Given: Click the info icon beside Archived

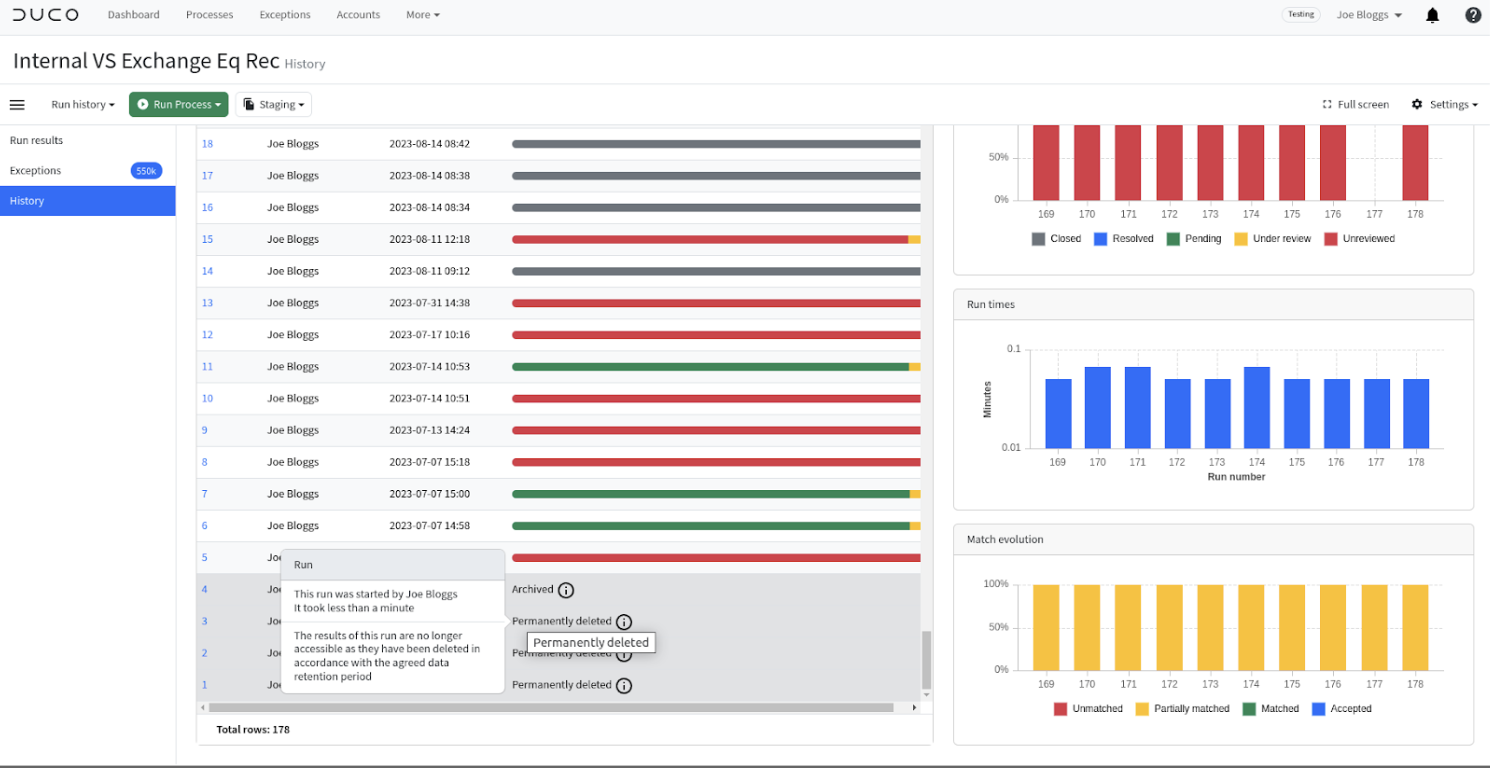Looking at the screenshot, I should pos(566,590).
